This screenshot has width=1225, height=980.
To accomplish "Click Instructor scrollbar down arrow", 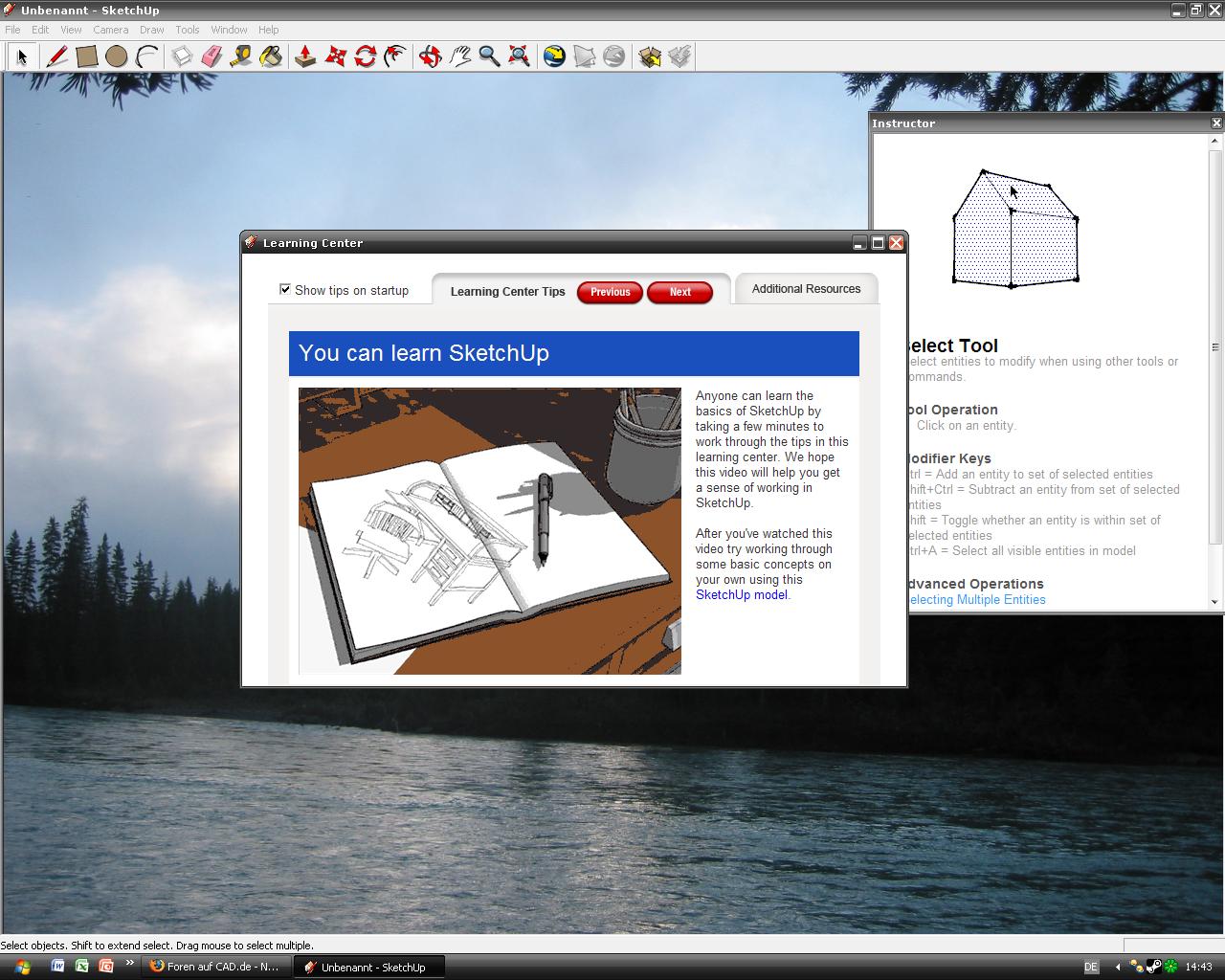I will click(x=1215, y=602).
